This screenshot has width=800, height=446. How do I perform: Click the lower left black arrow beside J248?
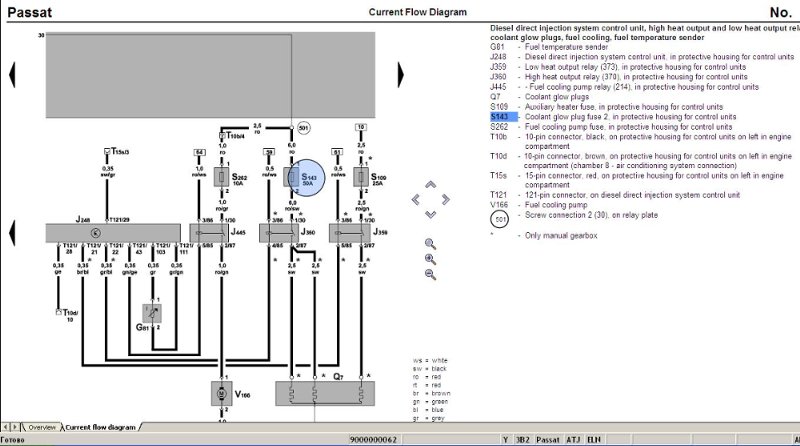click(12, 233)
